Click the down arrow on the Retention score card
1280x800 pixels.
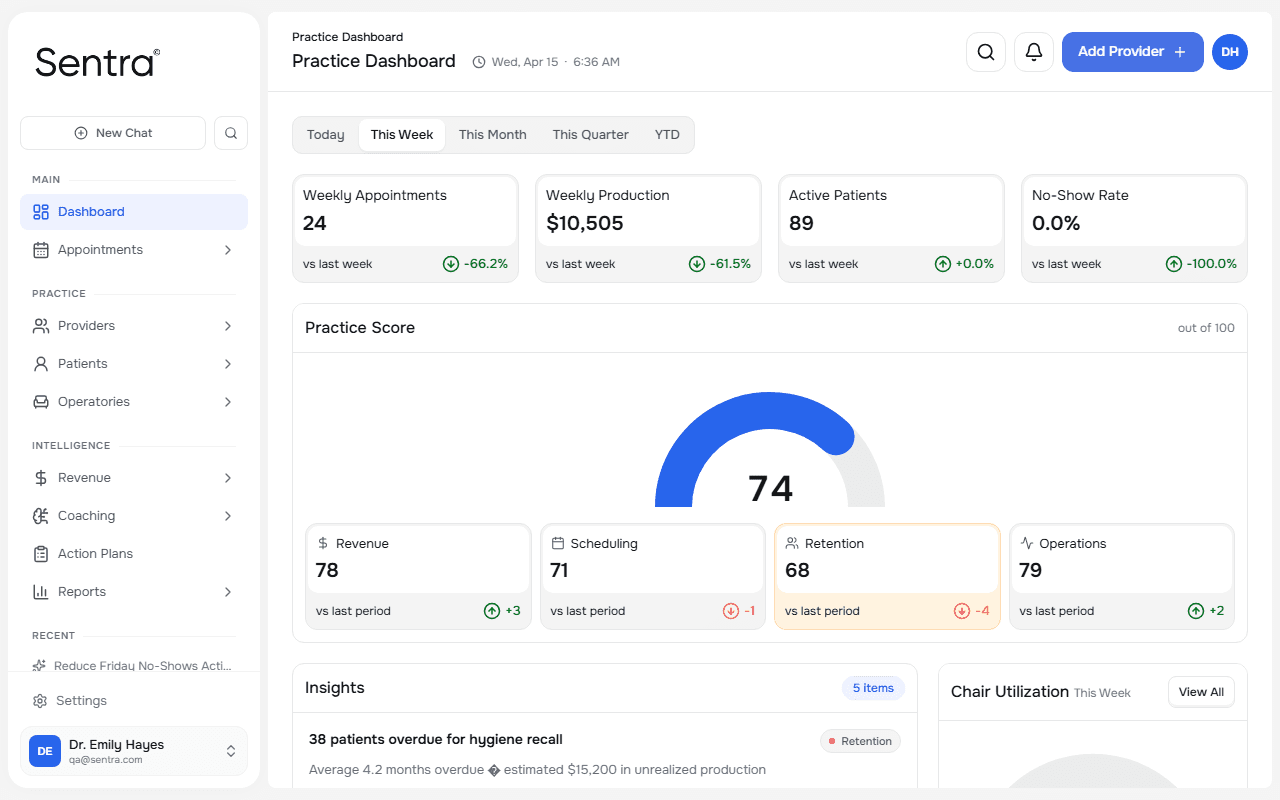962,611
